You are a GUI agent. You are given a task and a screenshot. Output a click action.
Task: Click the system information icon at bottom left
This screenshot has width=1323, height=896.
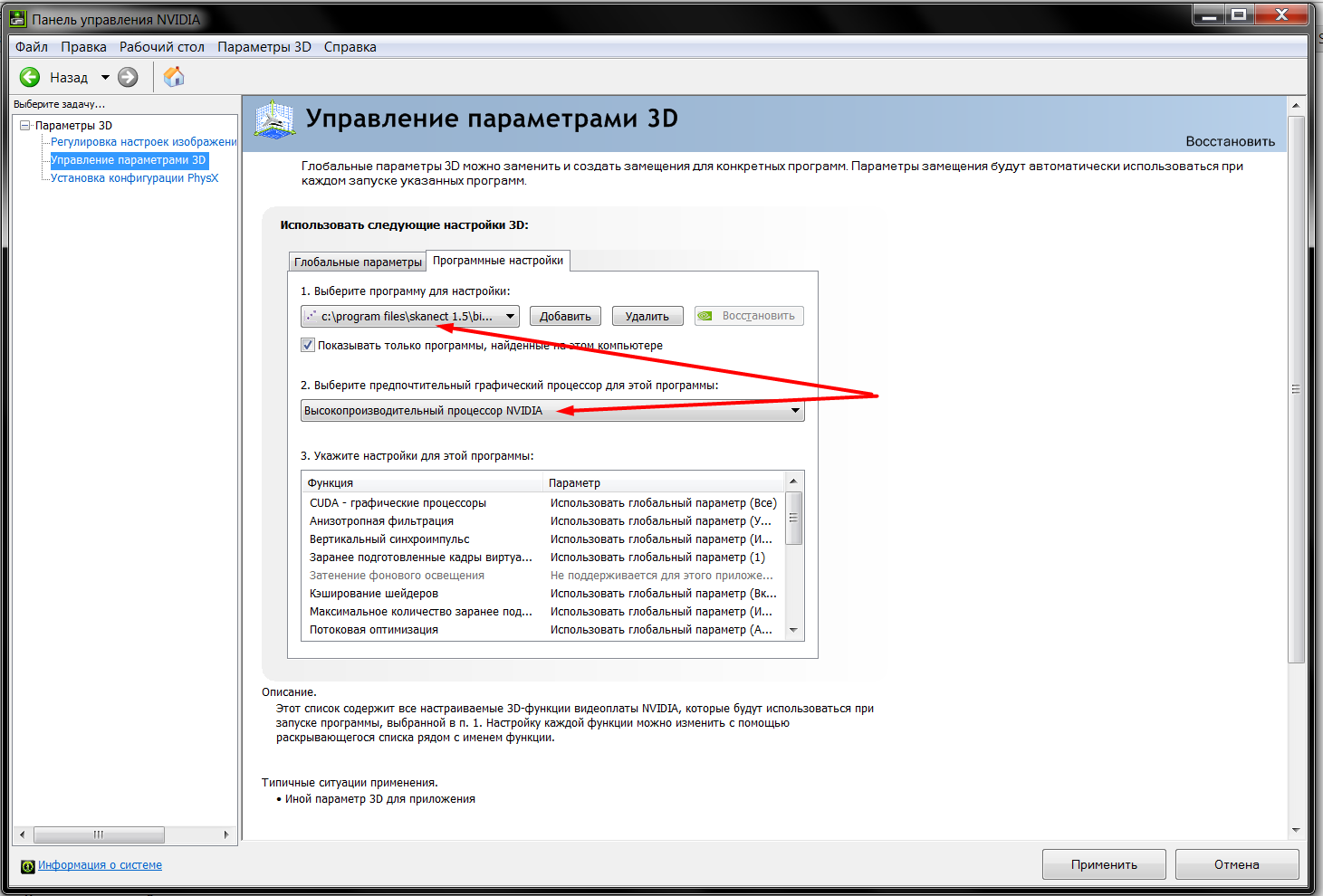[28, 866]
